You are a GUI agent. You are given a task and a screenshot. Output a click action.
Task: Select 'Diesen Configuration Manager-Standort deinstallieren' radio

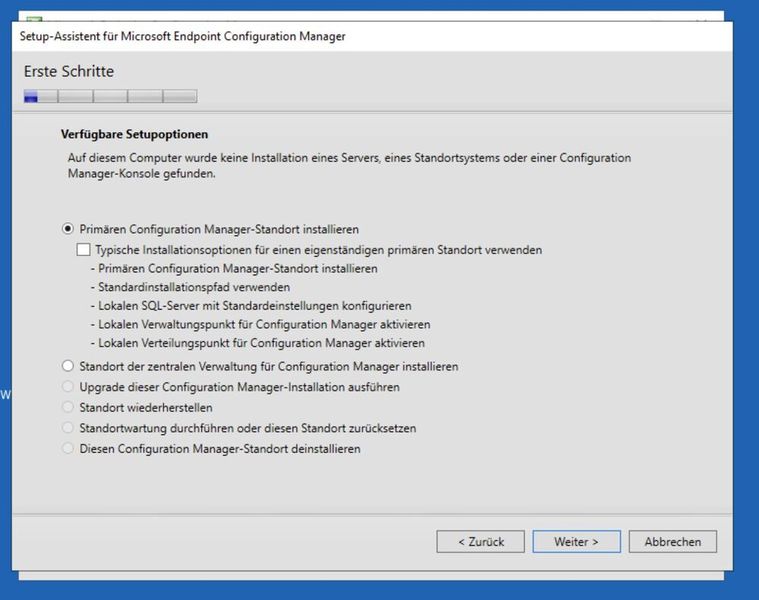(x=68, y=449)
